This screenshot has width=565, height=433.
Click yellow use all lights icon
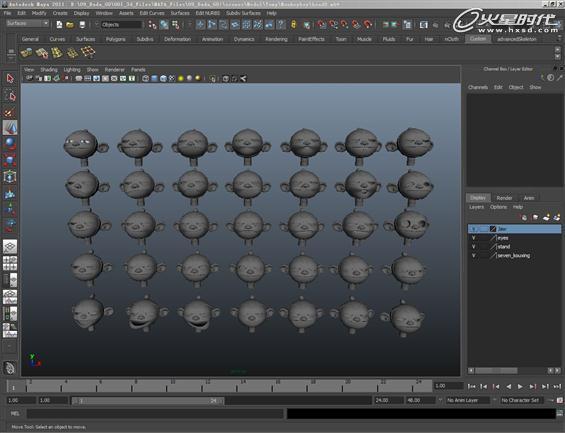tap(181, 78)
